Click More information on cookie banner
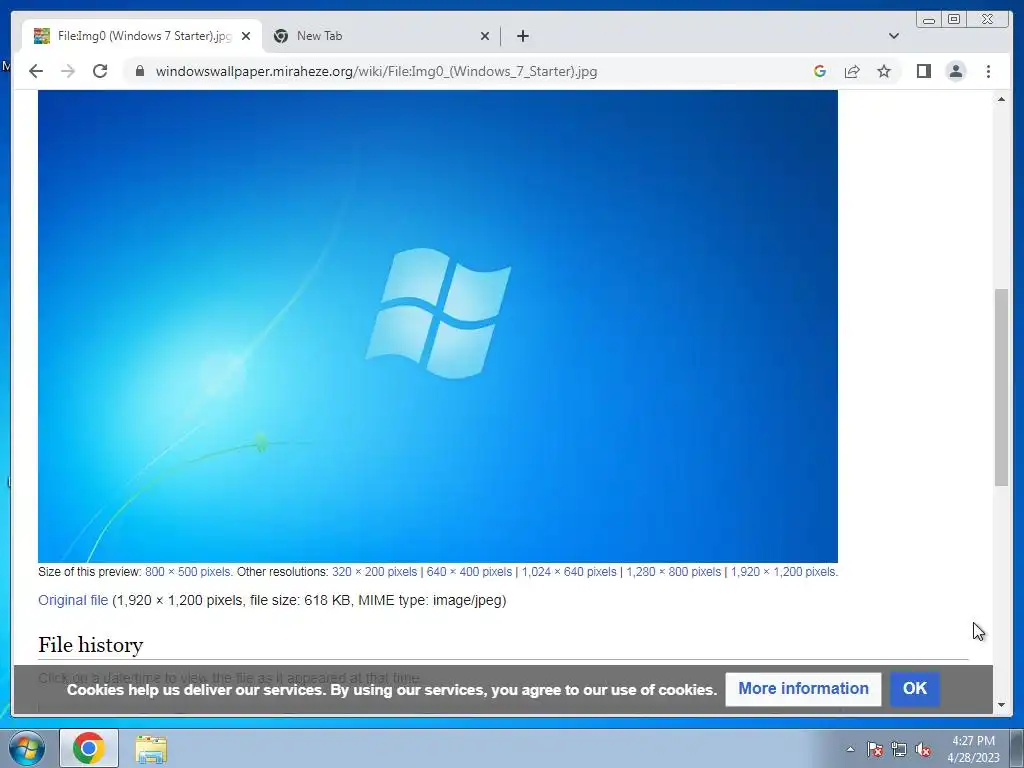Viewport: 1024px width, 768px height. pyautogui.click(x=803, y=689)
